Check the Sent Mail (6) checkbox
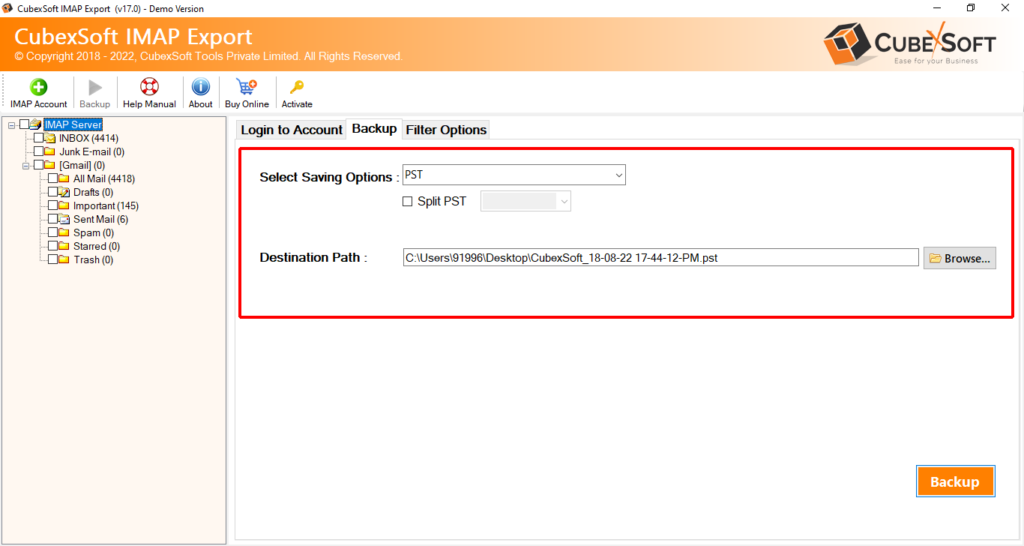This screenshot has width=1024, height=546. 52,219
